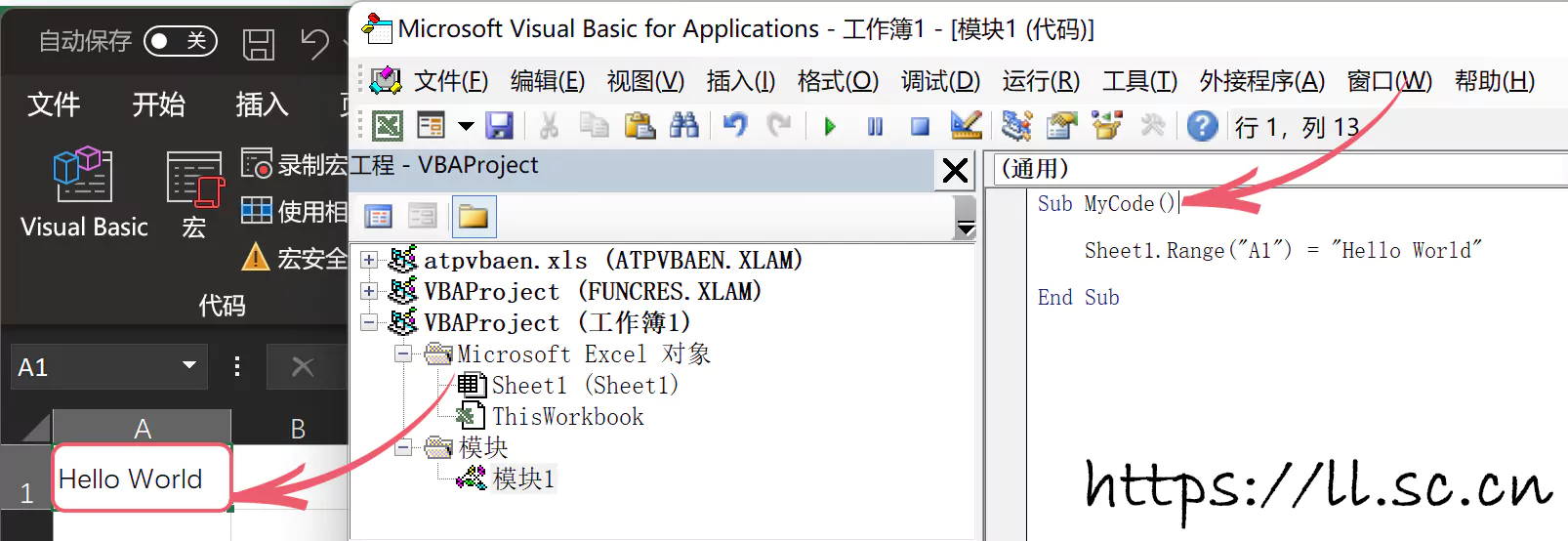The image size is (1568, 541).
Task: Toggle Design Mode in VBA toolbar
Action: pyautogui.click(x=966, y=126)
